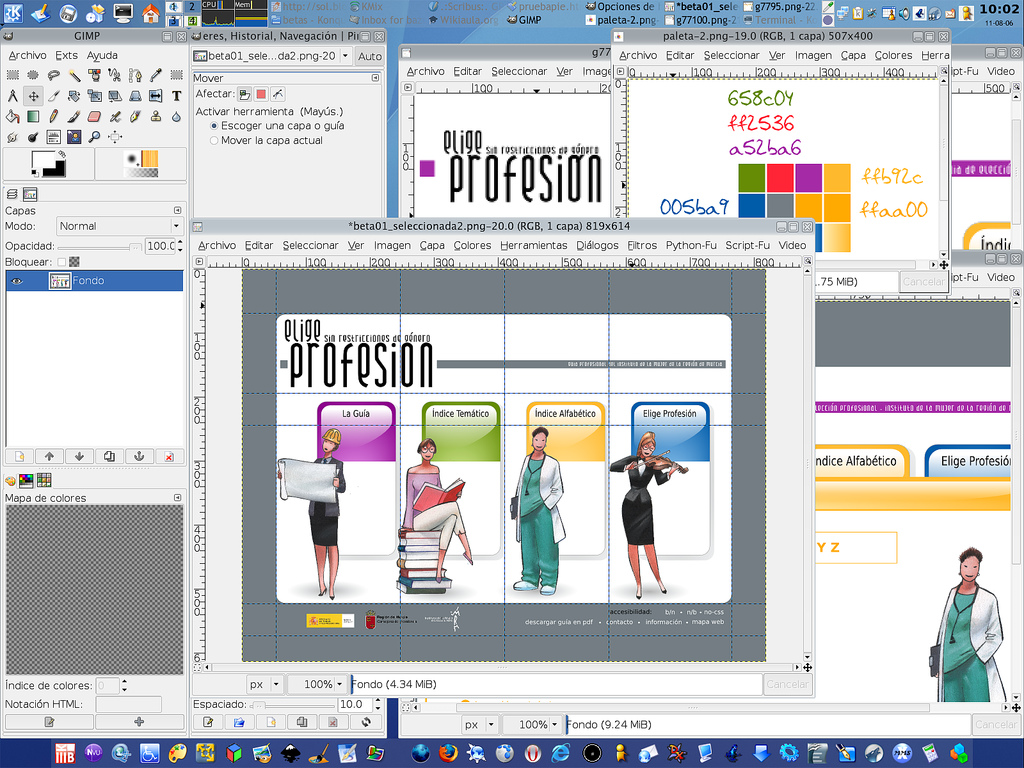Lower the layer with the down arrow button

pos(80,456)
